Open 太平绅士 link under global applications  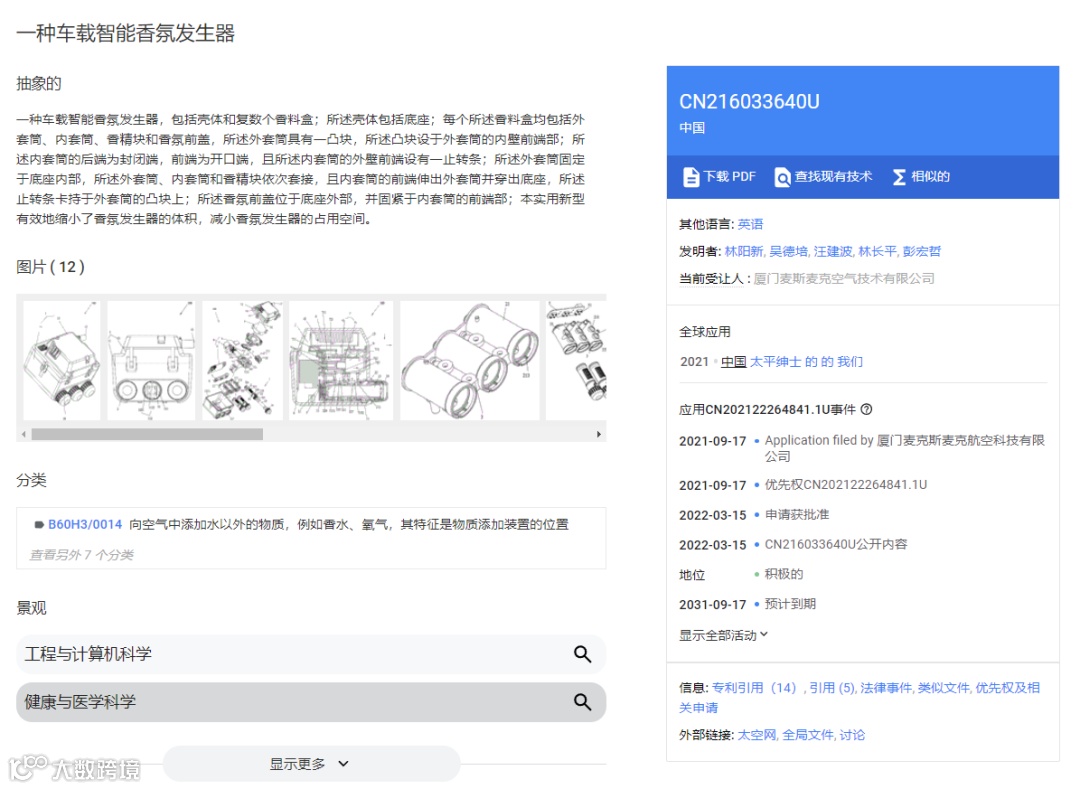click(774, 361)
